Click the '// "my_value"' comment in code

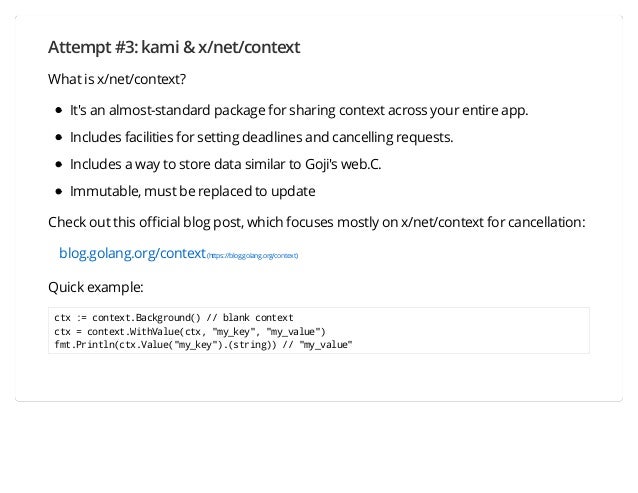tap(320, 345)
